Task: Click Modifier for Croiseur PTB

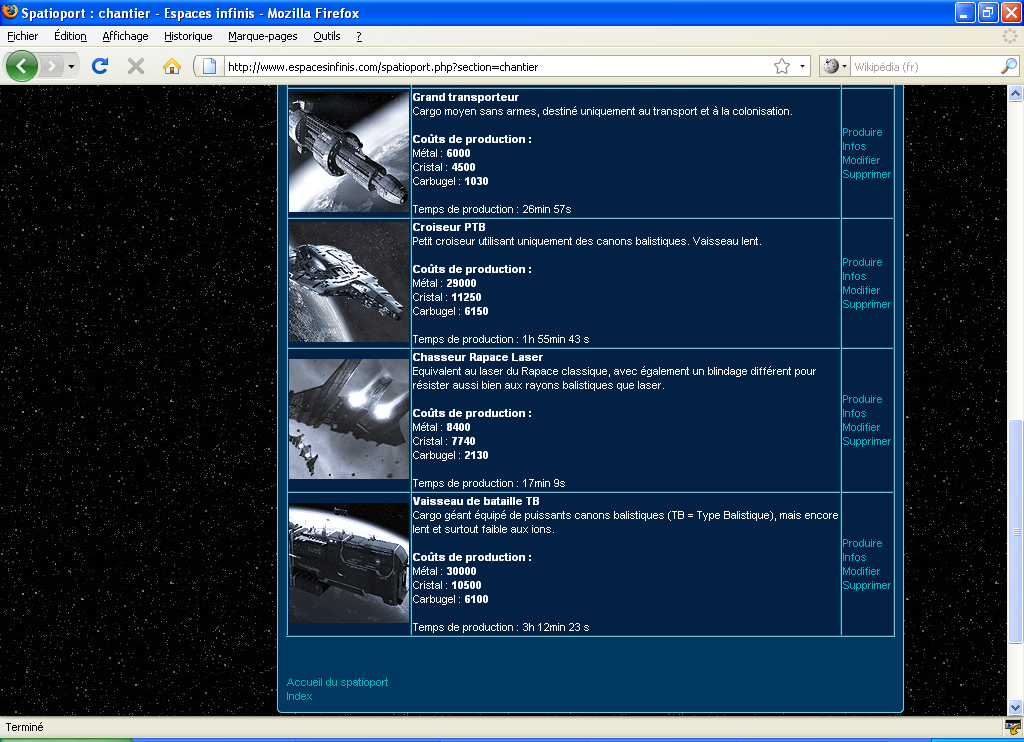Action: click(861, 290)
